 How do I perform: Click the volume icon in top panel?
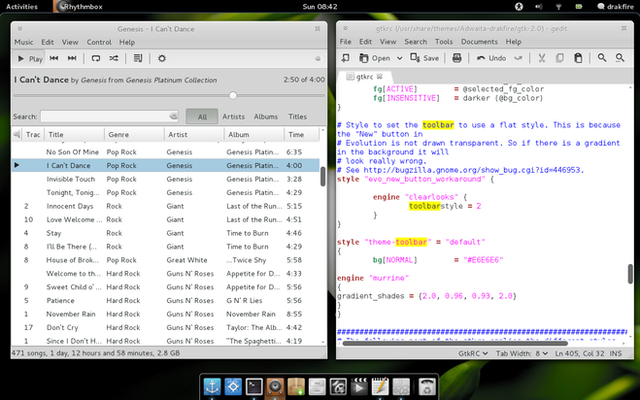(539, 7)
